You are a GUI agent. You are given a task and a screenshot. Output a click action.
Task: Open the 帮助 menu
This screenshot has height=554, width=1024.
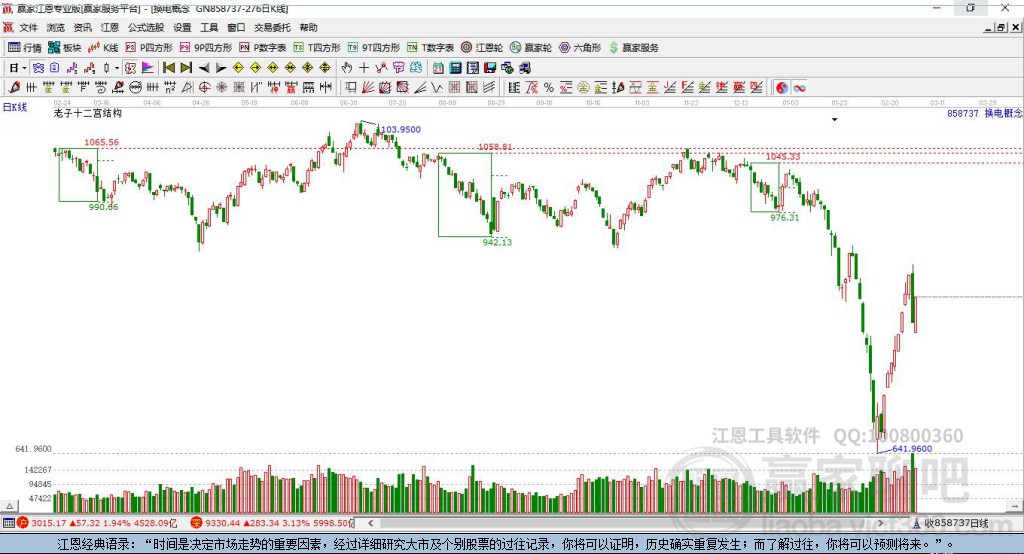click(x=308, y=27)
